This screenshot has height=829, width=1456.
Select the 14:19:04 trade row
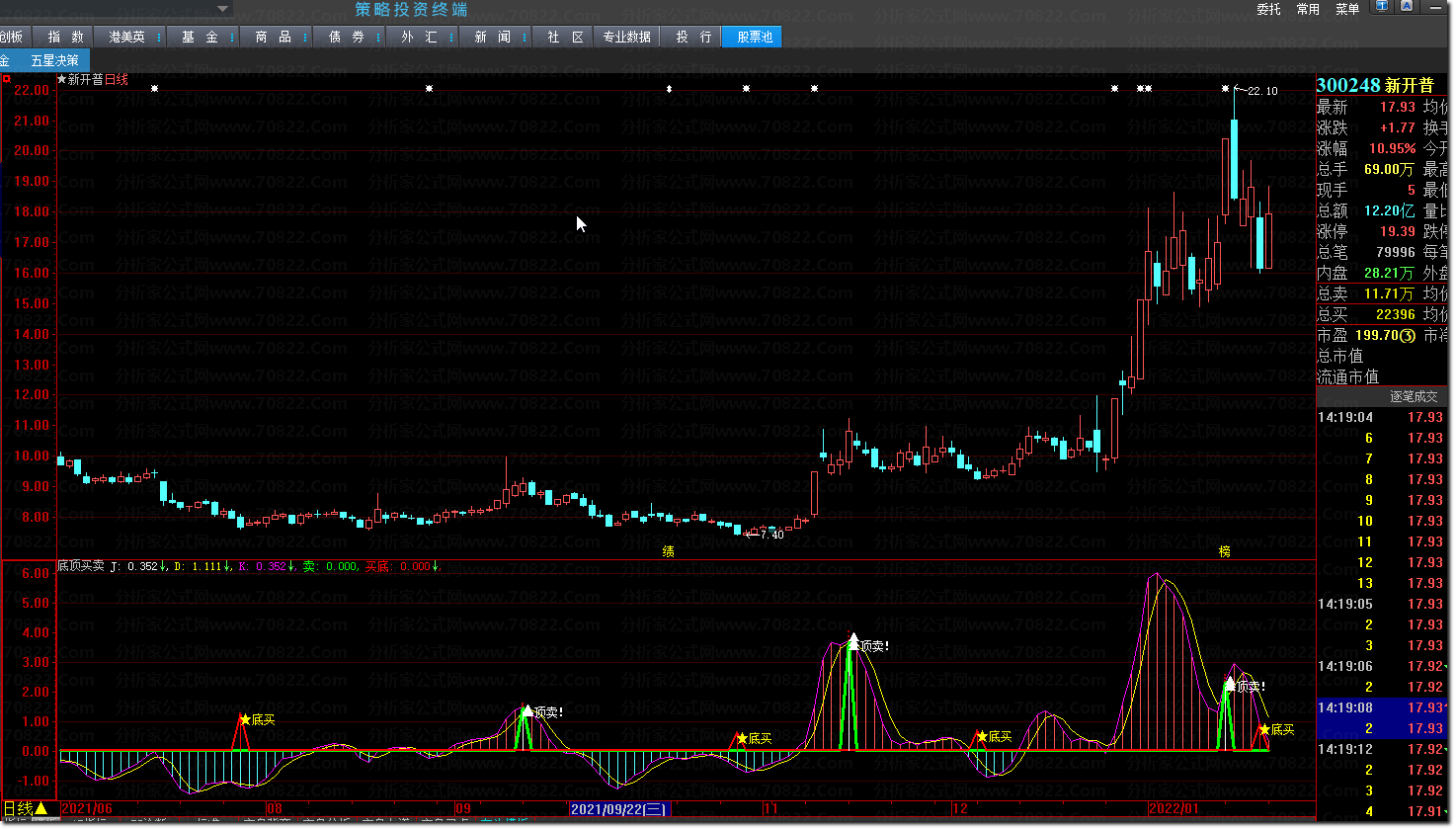(x=1382, y=417)
